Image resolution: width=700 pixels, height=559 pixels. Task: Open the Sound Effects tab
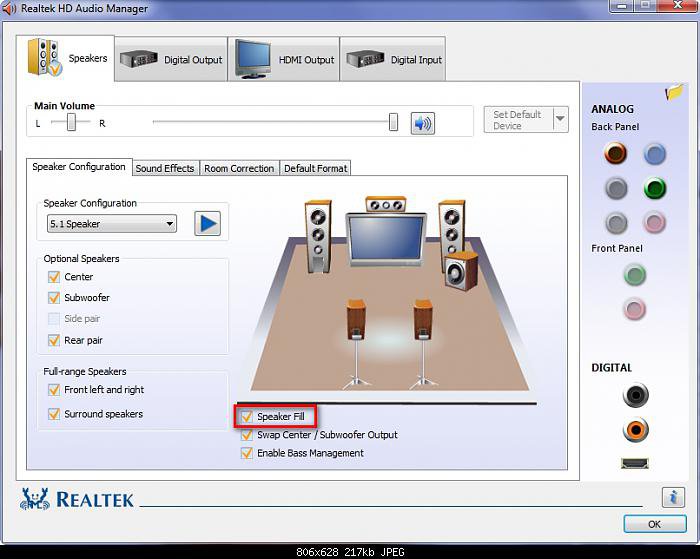pyautogui.click(x=165, y=168)
